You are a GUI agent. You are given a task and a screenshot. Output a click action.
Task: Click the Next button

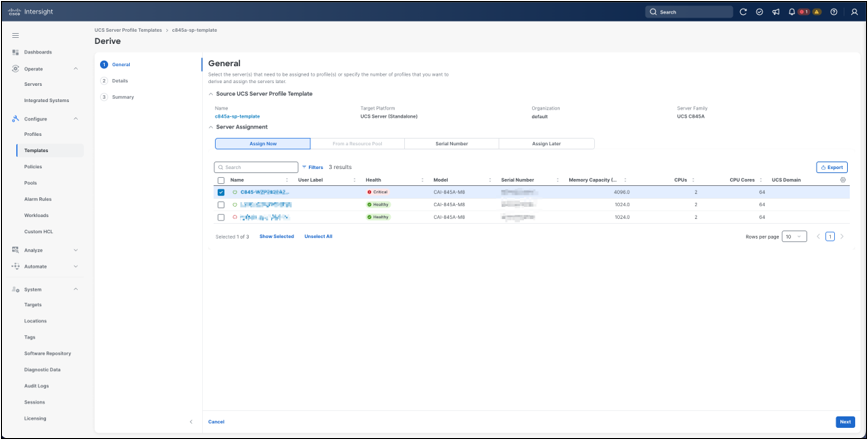click(x=845, y=422)
